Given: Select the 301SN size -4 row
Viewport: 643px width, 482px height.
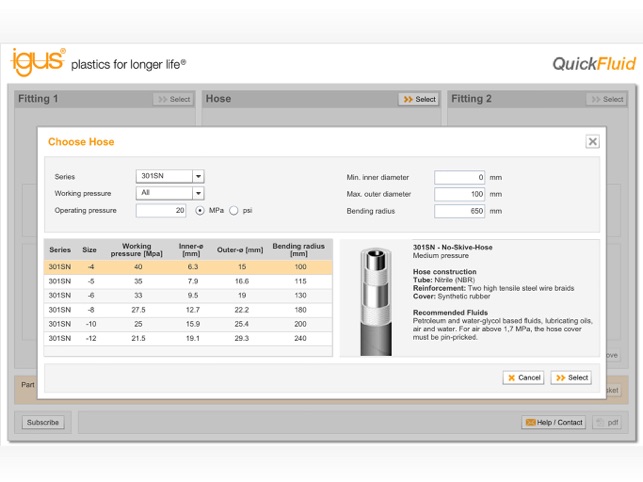Looking at the screenshot, I should (x=188, y=267).
